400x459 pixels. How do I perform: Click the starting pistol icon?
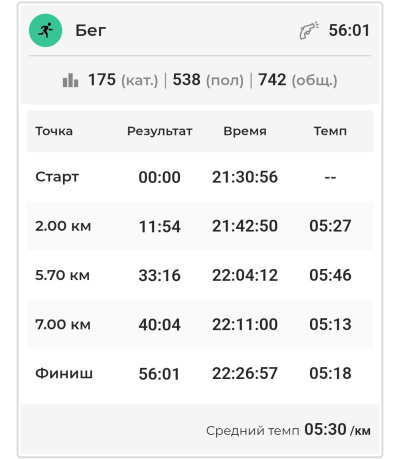pyautogui.click(x=309, y=31)
